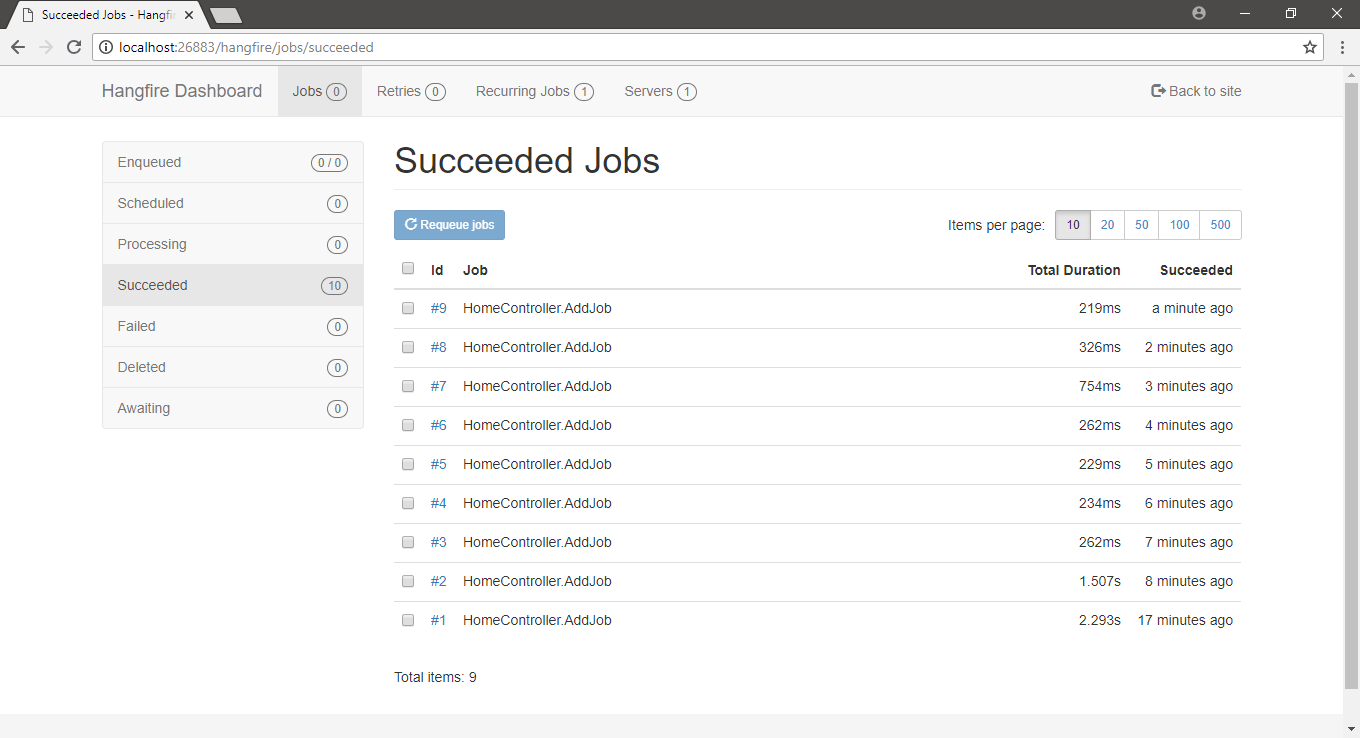1360x738 pixels.
Task: Open the Jobs tab in navbar
Action: (319, 91)
